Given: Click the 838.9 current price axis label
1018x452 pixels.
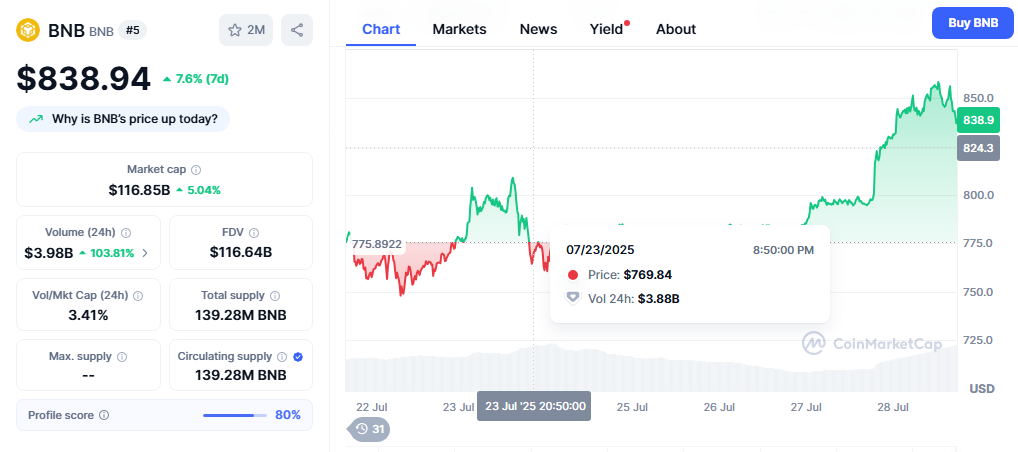Looking at the screenshot, I should point(977,120).
